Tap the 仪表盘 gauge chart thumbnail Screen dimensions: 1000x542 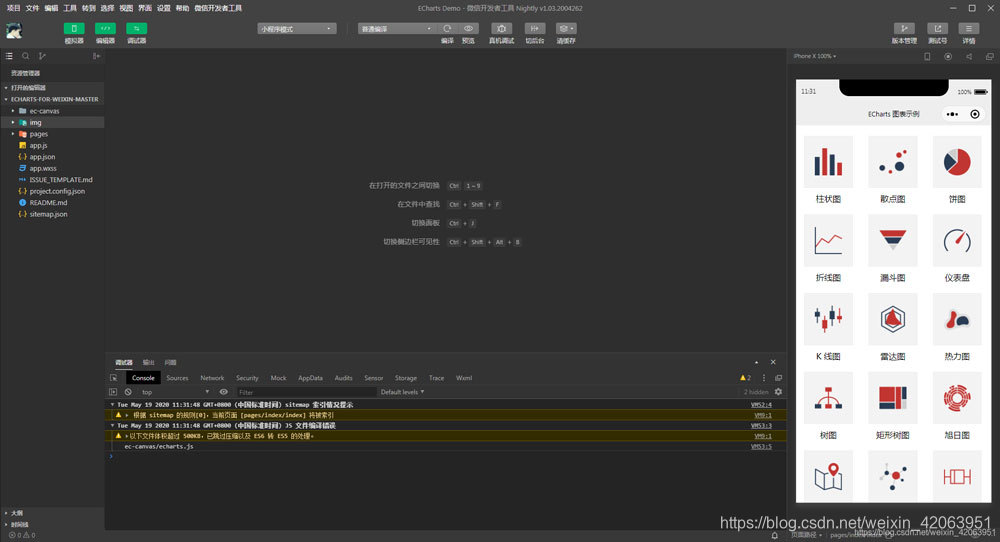tap(957, 240)
